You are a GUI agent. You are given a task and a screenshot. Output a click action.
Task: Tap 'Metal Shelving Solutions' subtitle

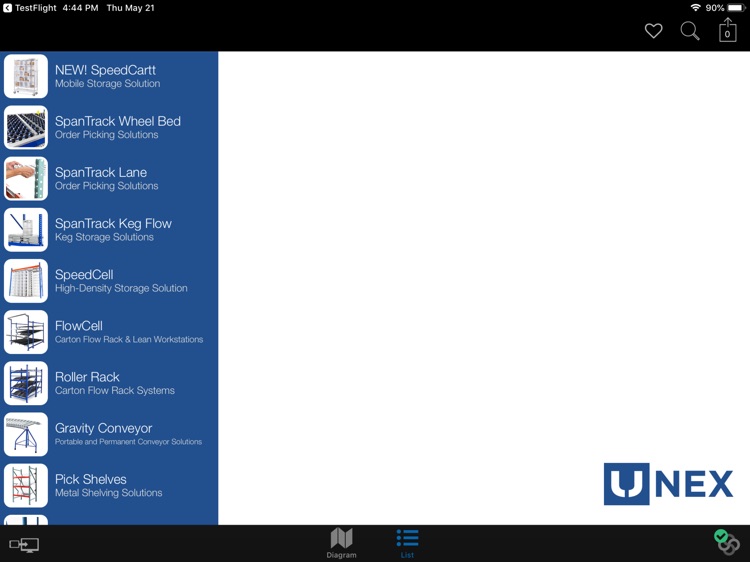coord(109,493)
